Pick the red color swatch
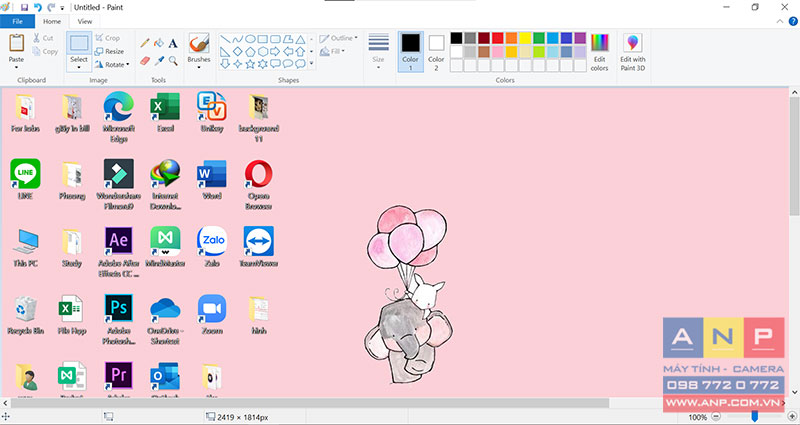Viewport: 800px width, 425px height. (497, 38)
